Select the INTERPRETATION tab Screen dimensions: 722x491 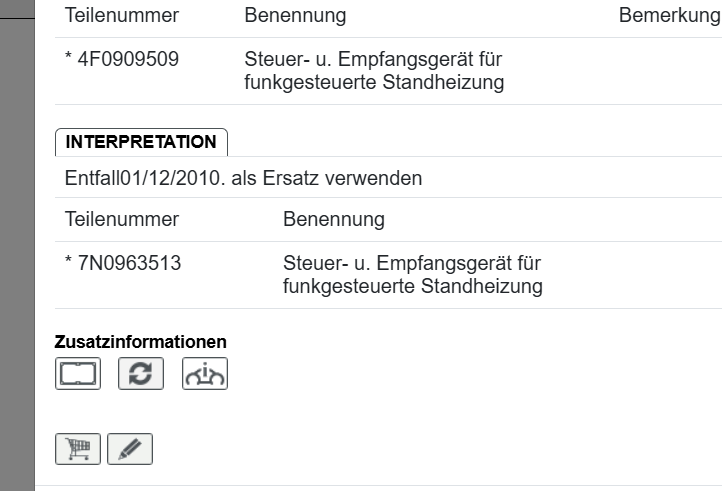point(141,142)
